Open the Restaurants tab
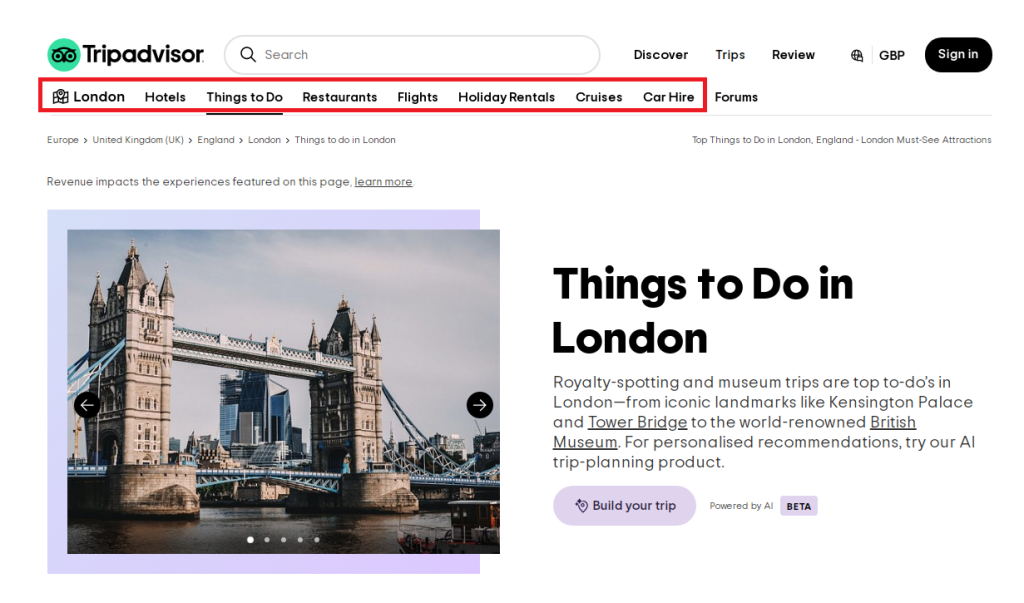1024x603 pixels. tap(340, 97)
